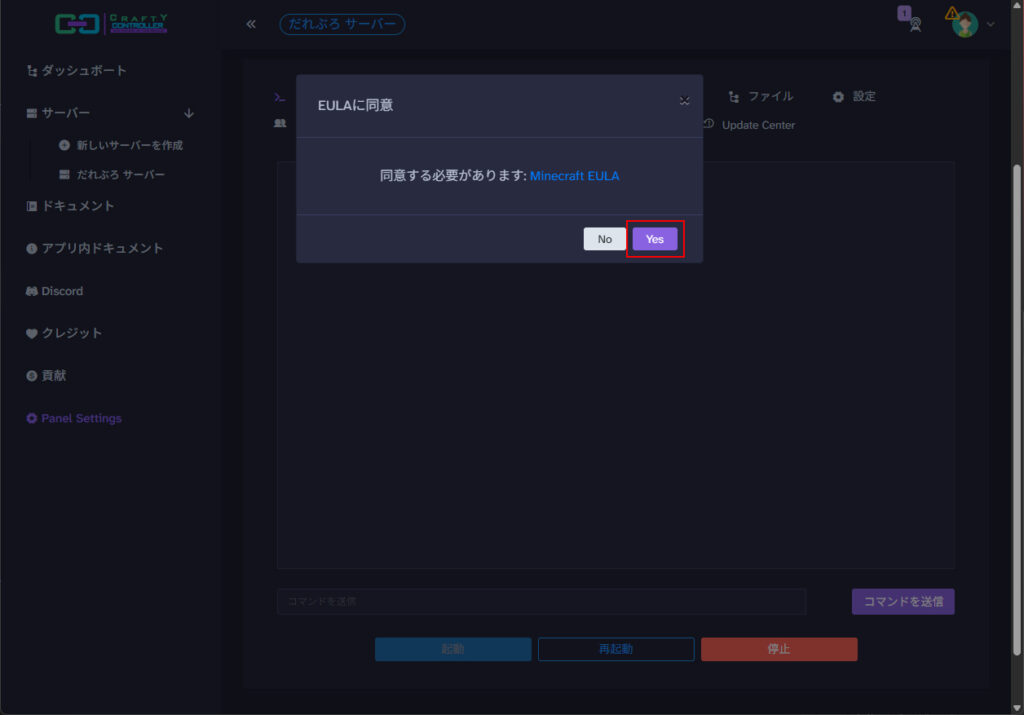1024x715 pixels.
Task: Click the server icon beside だれぶろ サーバー
Action: [x=64, y=174]
